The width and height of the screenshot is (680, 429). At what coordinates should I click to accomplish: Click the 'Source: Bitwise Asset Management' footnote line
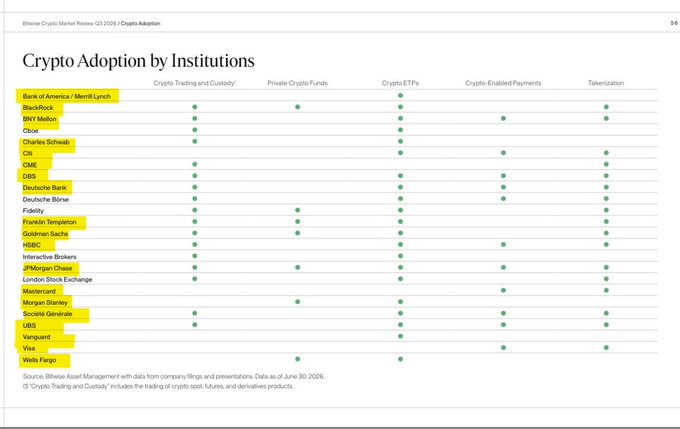point(173,377)
